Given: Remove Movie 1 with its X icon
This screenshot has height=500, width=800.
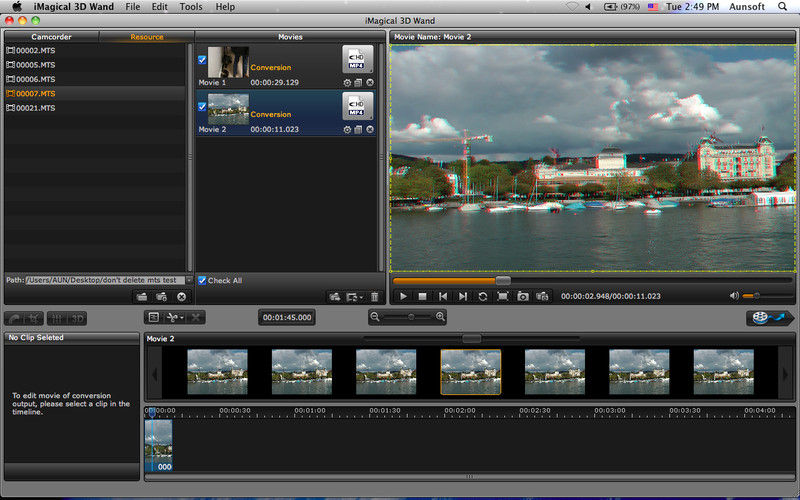Looking at the screenshot, I should pyautogui.click(x=370, y=83).
